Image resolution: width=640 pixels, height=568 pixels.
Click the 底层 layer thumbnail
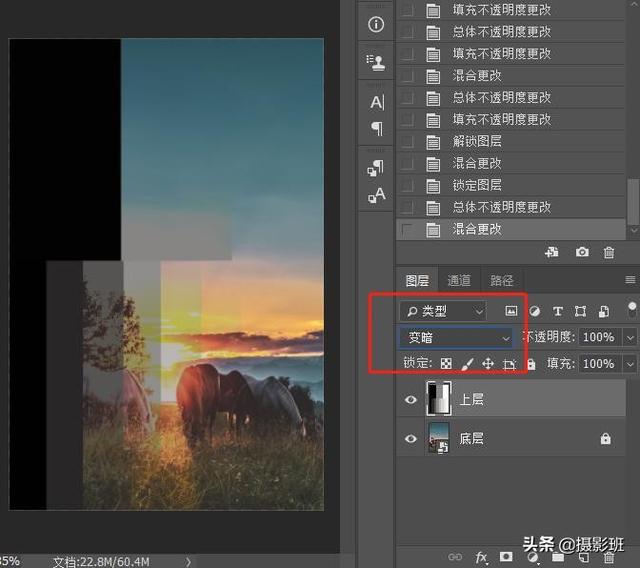(439, 438)
